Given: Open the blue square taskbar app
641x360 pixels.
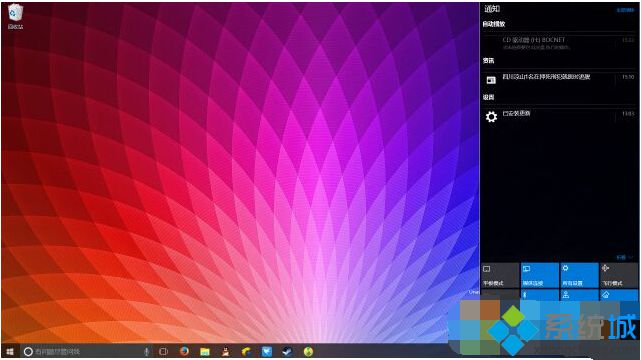Looking at the screenshot, I should tap(267, 351).
